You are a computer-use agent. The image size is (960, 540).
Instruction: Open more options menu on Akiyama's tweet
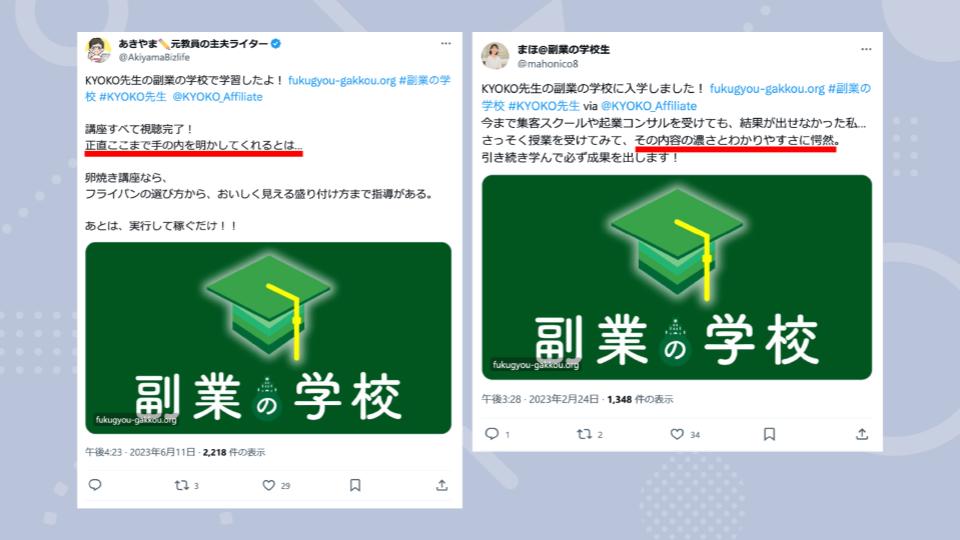(446, 43)
